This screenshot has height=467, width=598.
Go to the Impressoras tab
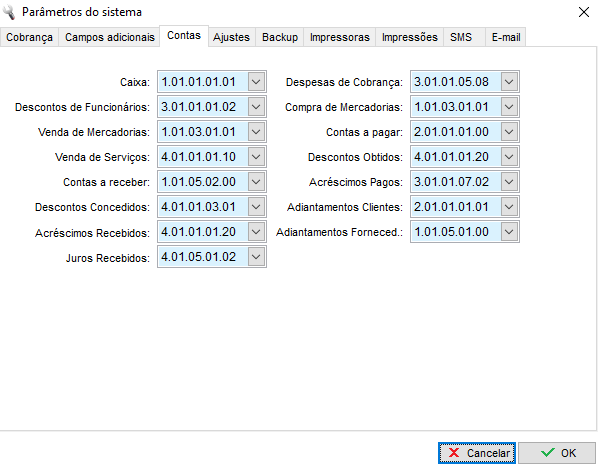click(340, 37)
